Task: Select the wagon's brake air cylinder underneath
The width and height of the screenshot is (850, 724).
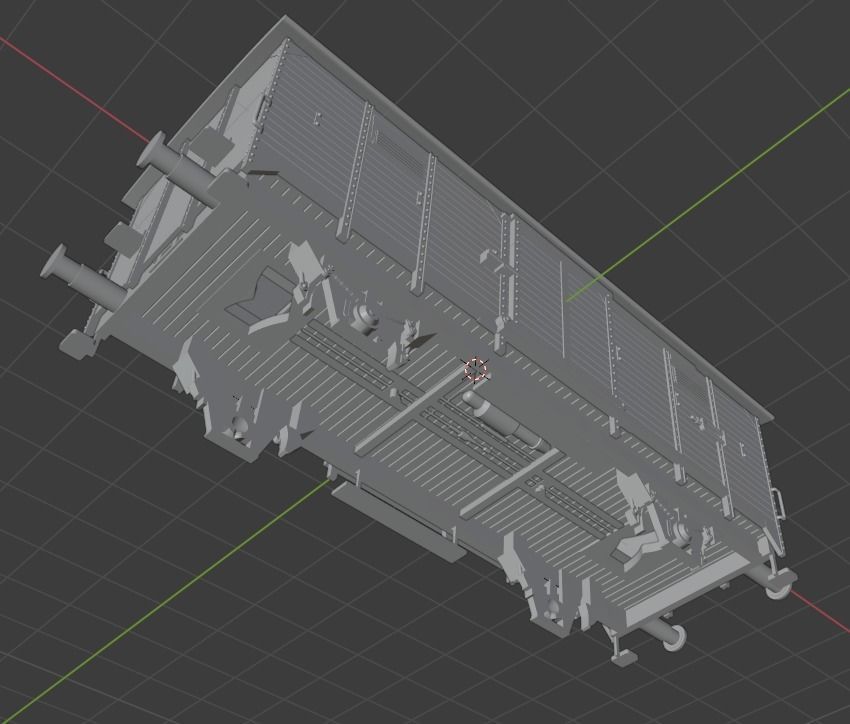Action: (x=505, y=421)
